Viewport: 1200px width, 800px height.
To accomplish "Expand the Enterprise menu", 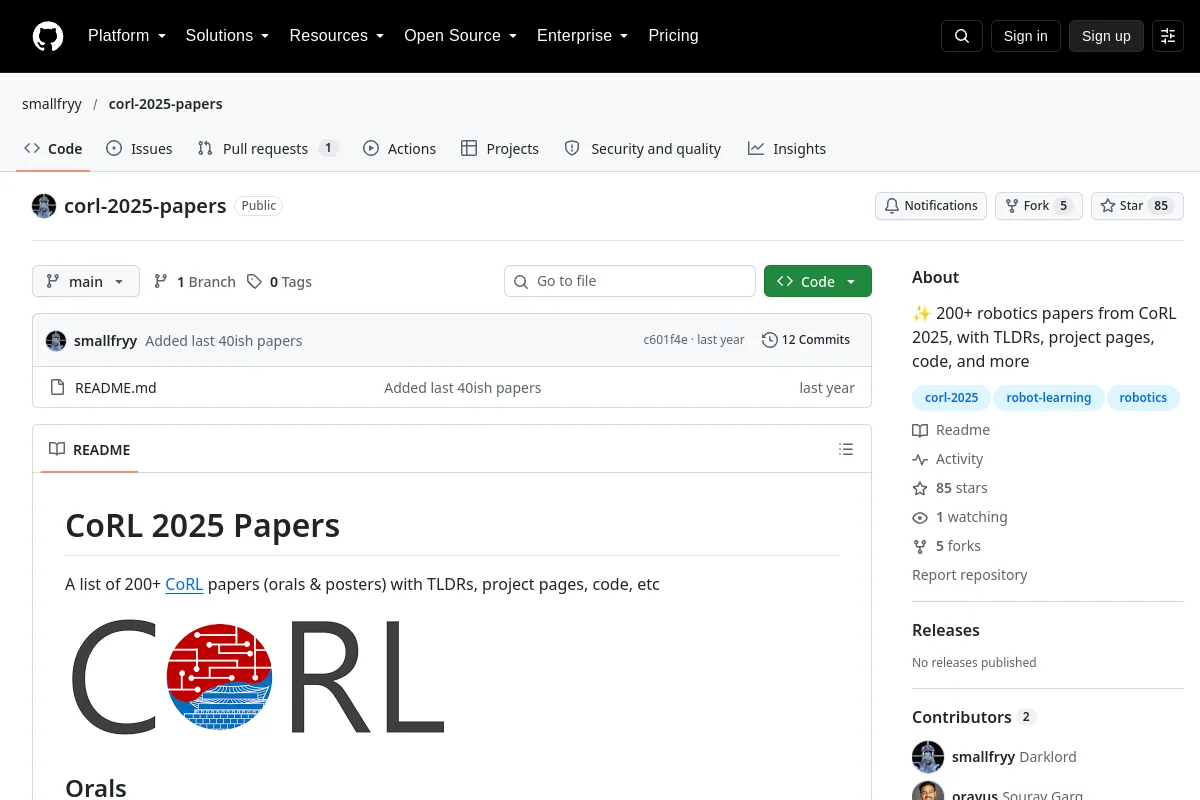I will [x=582, y=36].
